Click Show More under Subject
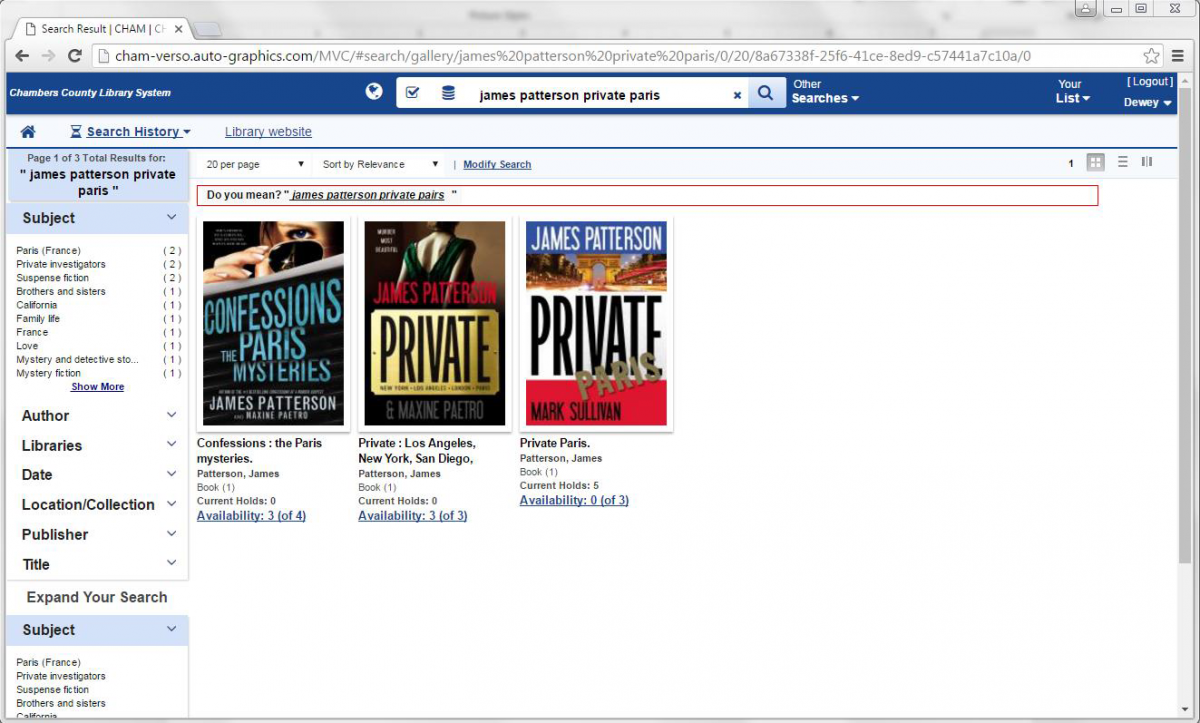1200x723 pixels. (98, 387)
